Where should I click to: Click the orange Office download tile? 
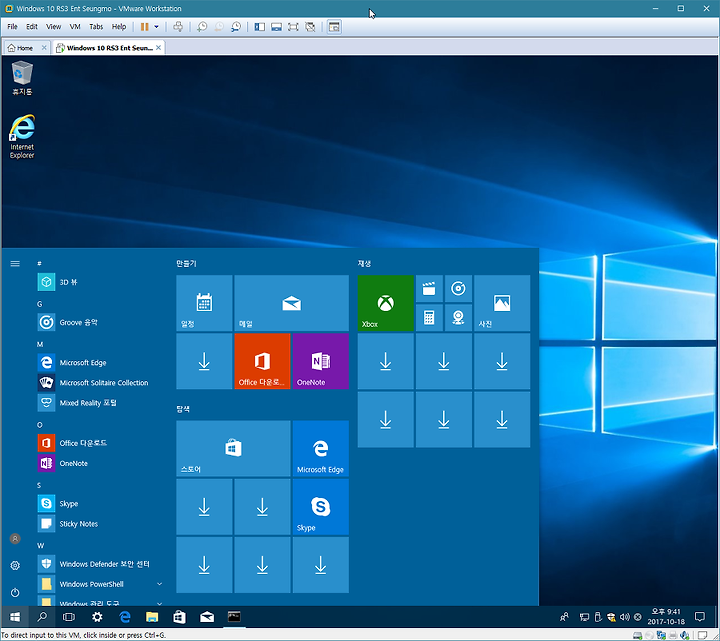coord(262,361)
